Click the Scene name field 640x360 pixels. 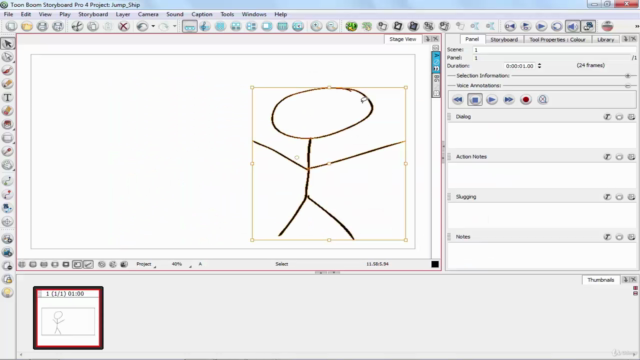coord(554,50)
